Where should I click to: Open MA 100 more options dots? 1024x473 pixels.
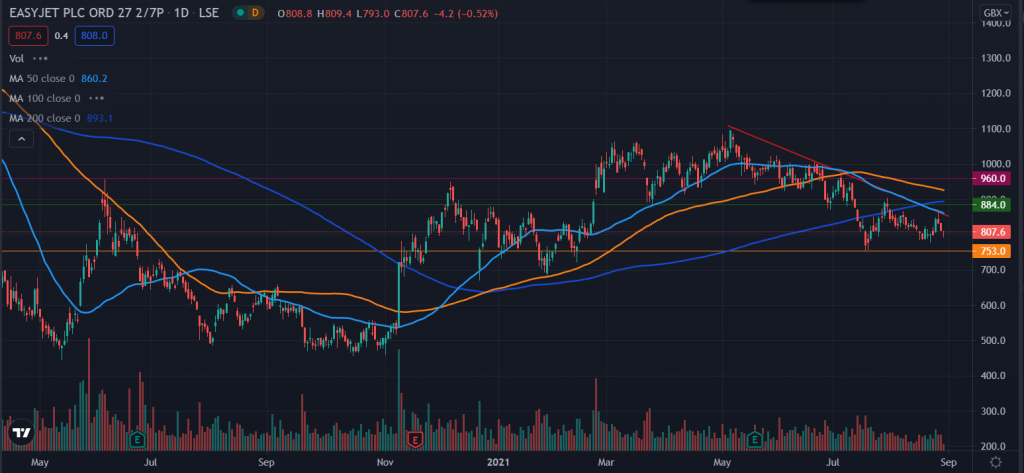pos(97,99)
